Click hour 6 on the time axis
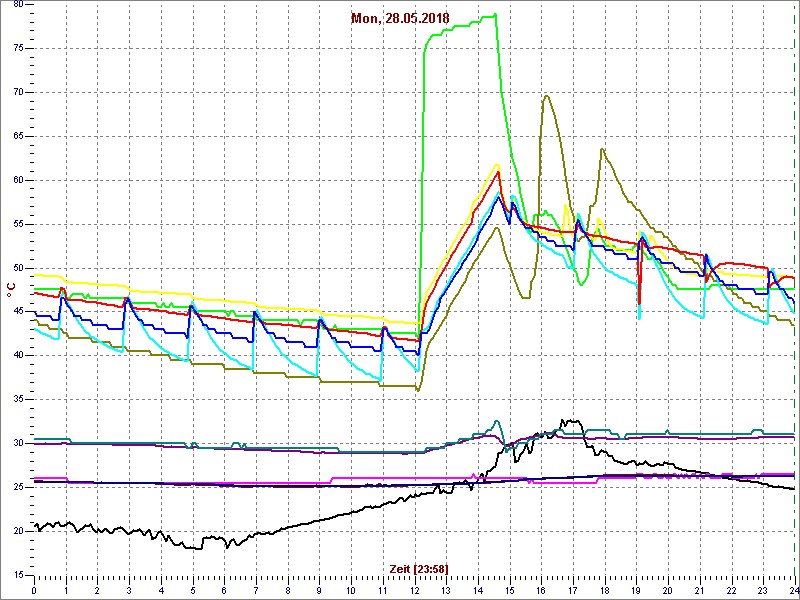 (224, 590)
